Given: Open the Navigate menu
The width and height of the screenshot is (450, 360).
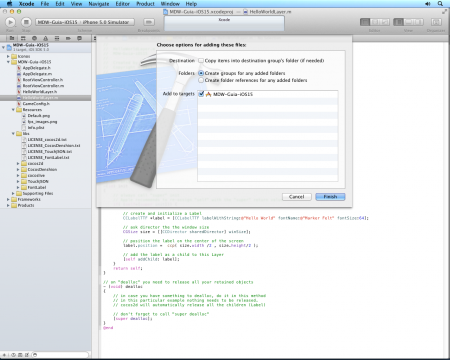Looking at the screenshot, I should click(x=99, y=4).
